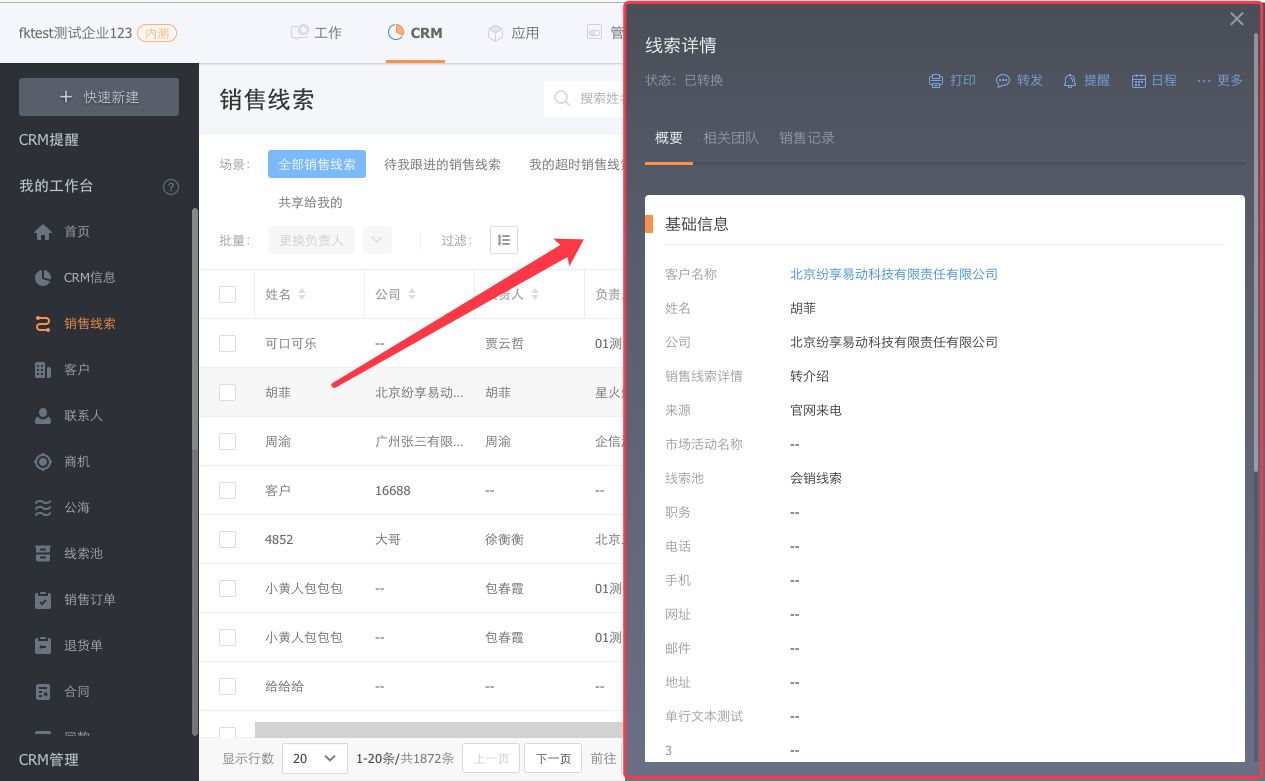The height and width of the screenshot is (781, 1265).
Task: Tick the checkbox for the 可口可乐 row
Action: 228,344
